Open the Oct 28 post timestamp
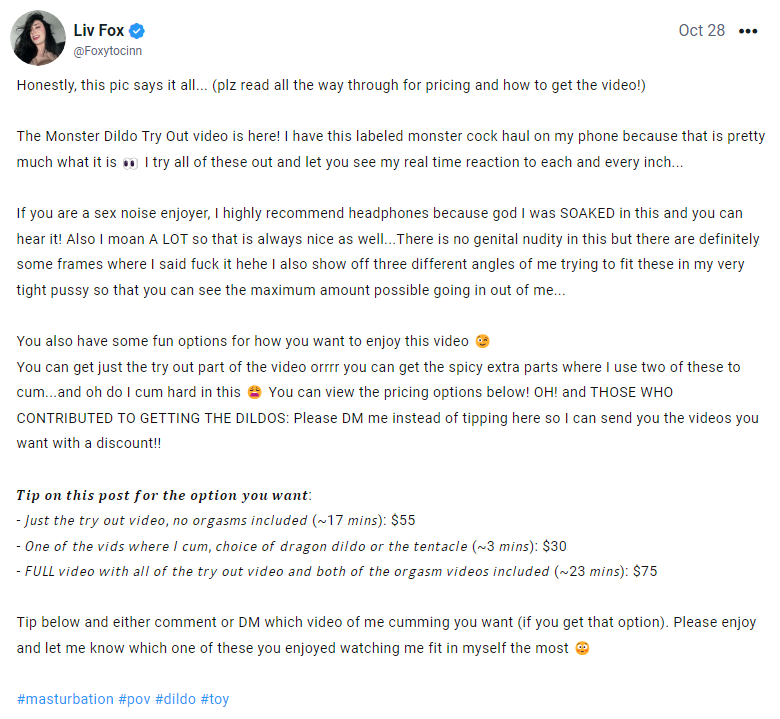This screenshot has height=719, width=780. click(x=701, y=30)
